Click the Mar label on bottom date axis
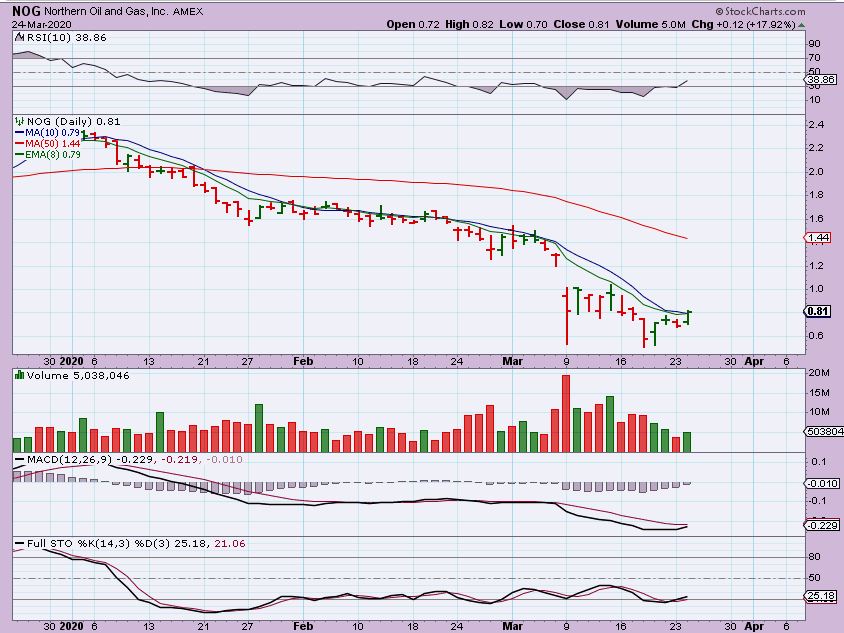Image resolution: width=844 pixels, height=633 pixels. point(512,626)
